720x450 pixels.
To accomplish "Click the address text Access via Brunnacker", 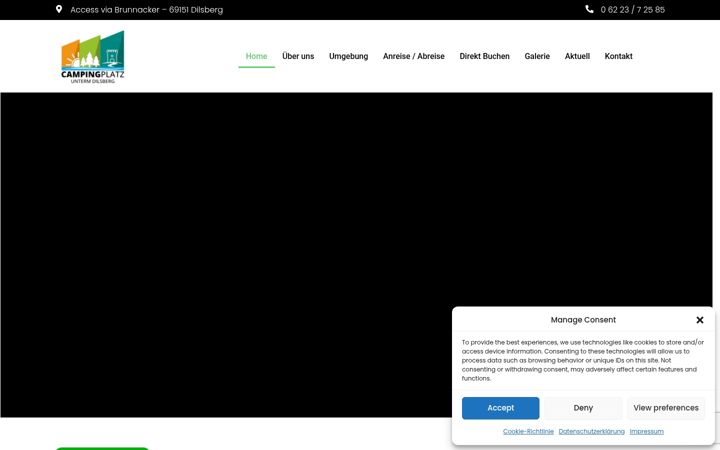I will (146, 10).
